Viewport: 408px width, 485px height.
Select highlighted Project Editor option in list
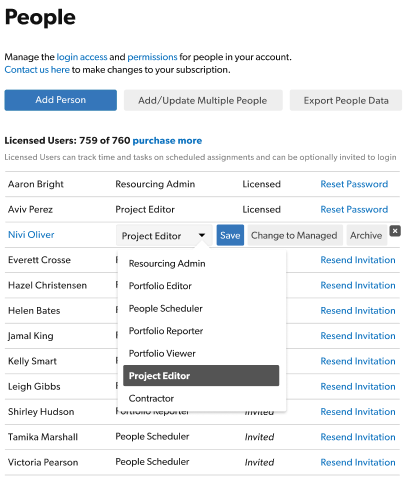pyautogui.click(x=201, y=376)
